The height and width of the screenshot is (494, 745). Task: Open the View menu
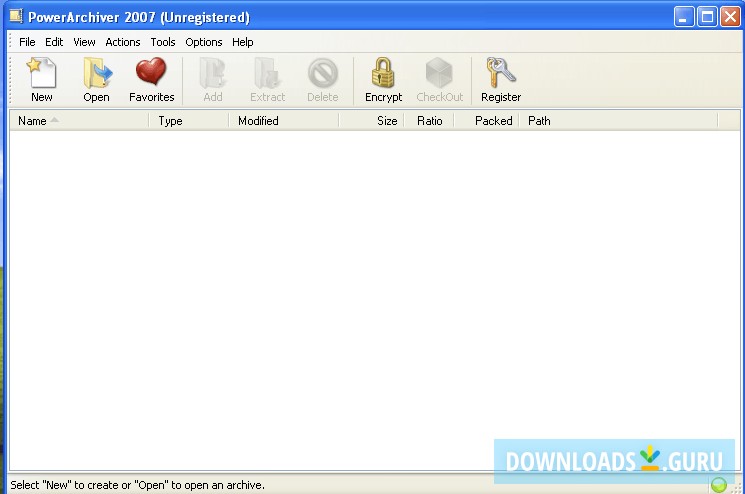[84, 42]
